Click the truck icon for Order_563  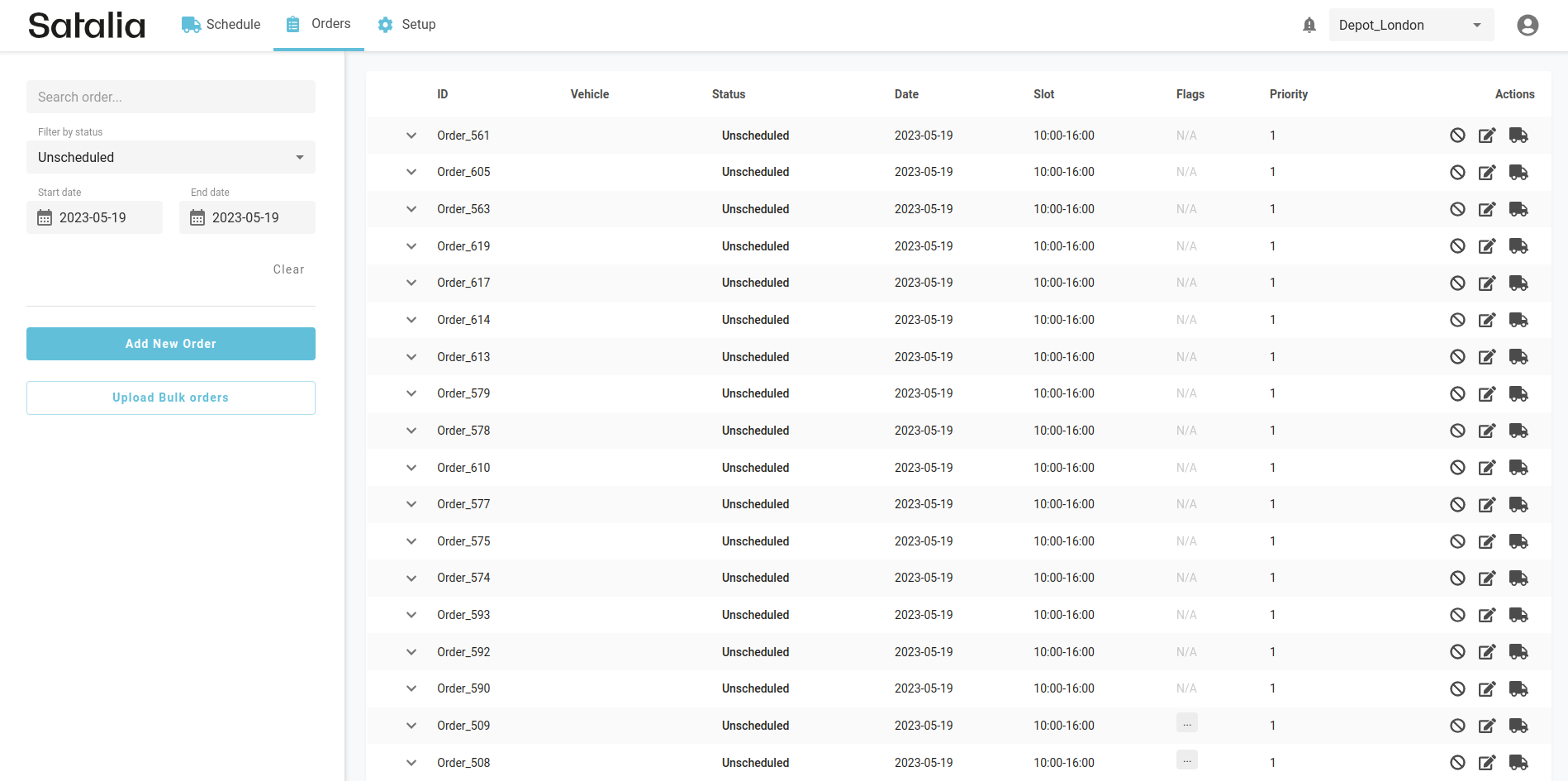coord(1518,209)
